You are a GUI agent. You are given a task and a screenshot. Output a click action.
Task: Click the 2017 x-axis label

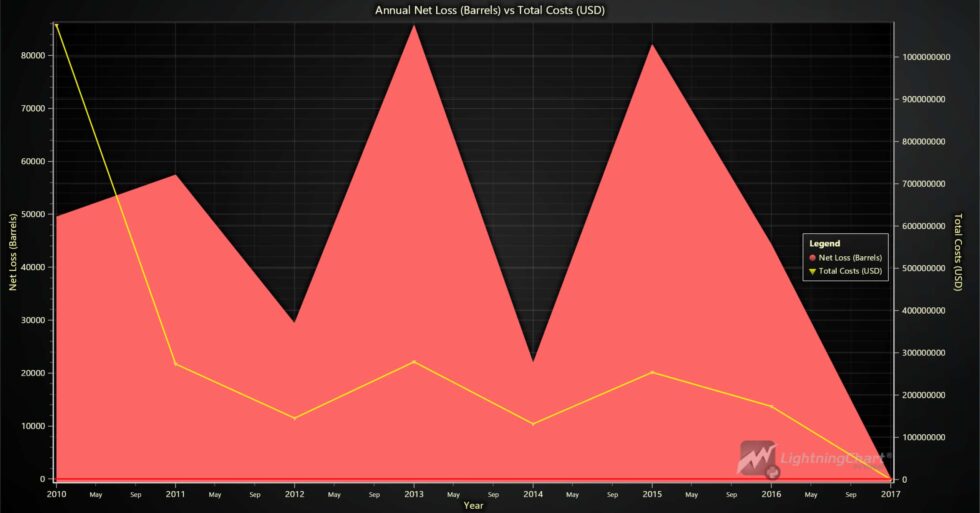891,494
